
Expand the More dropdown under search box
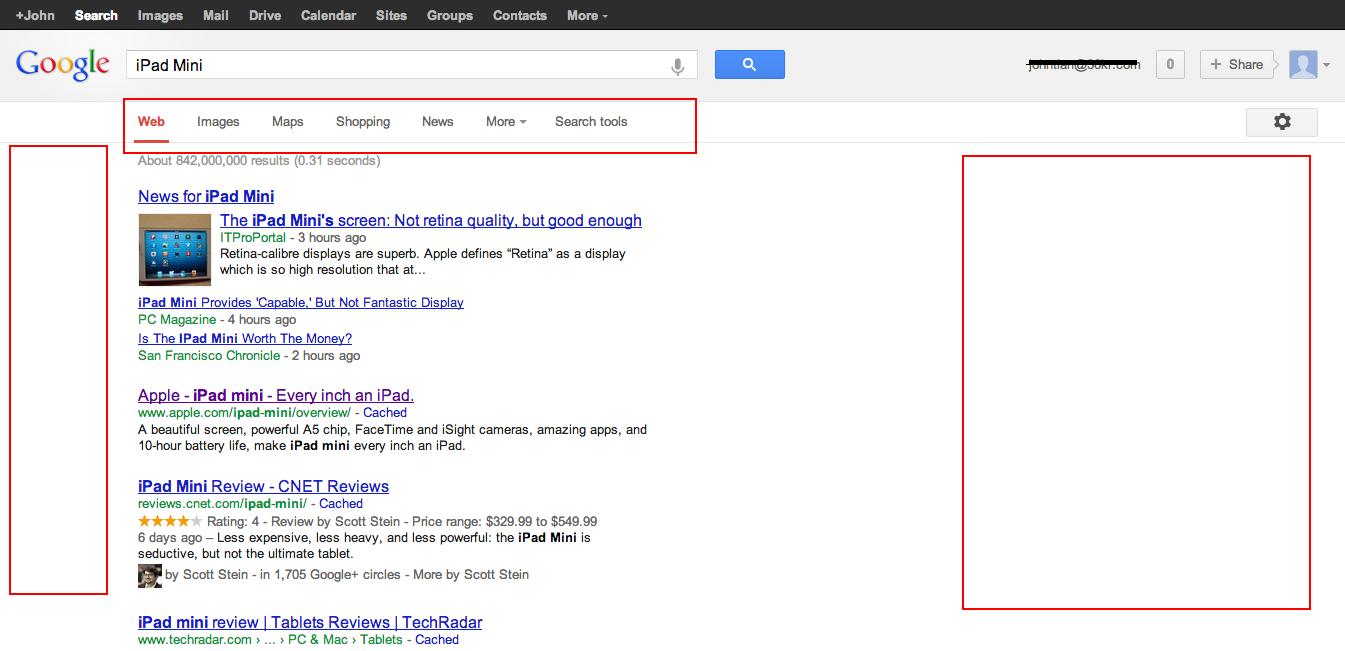(x=506, y=122)
